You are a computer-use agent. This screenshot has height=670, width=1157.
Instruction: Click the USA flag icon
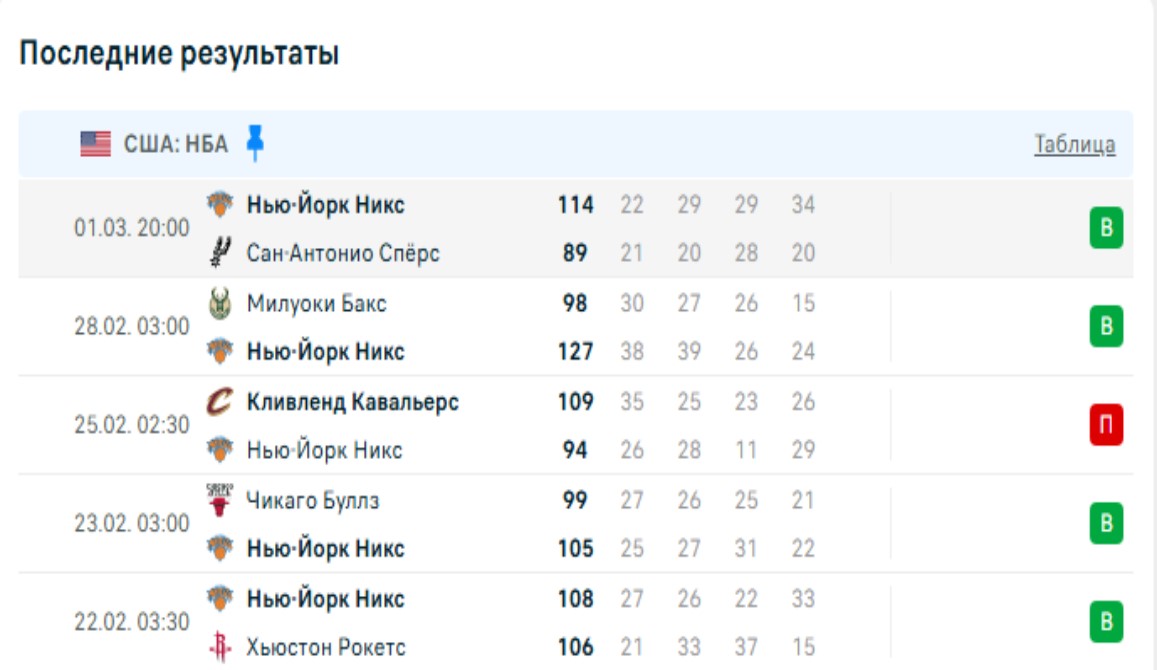tap(96, 144)
